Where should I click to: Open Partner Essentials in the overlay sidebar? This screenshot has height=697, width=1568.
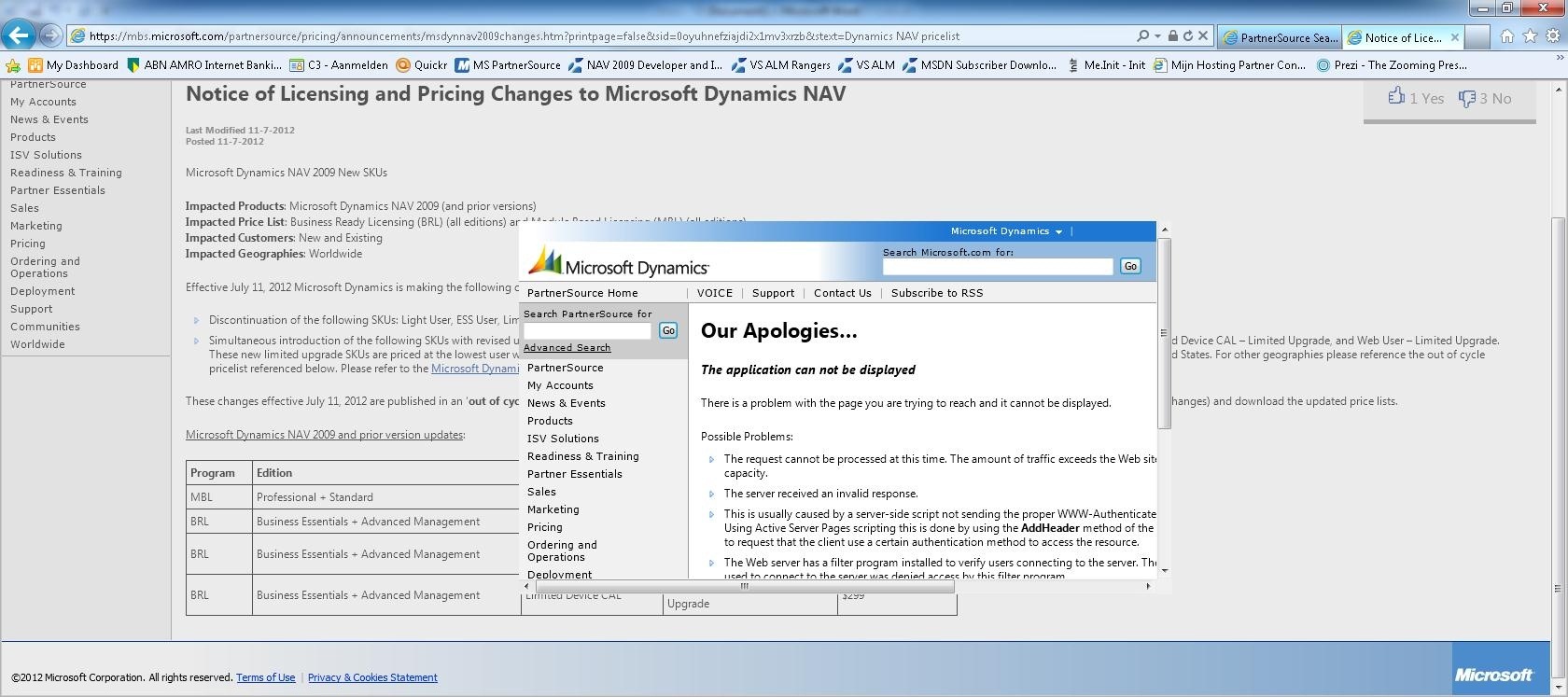575,474
